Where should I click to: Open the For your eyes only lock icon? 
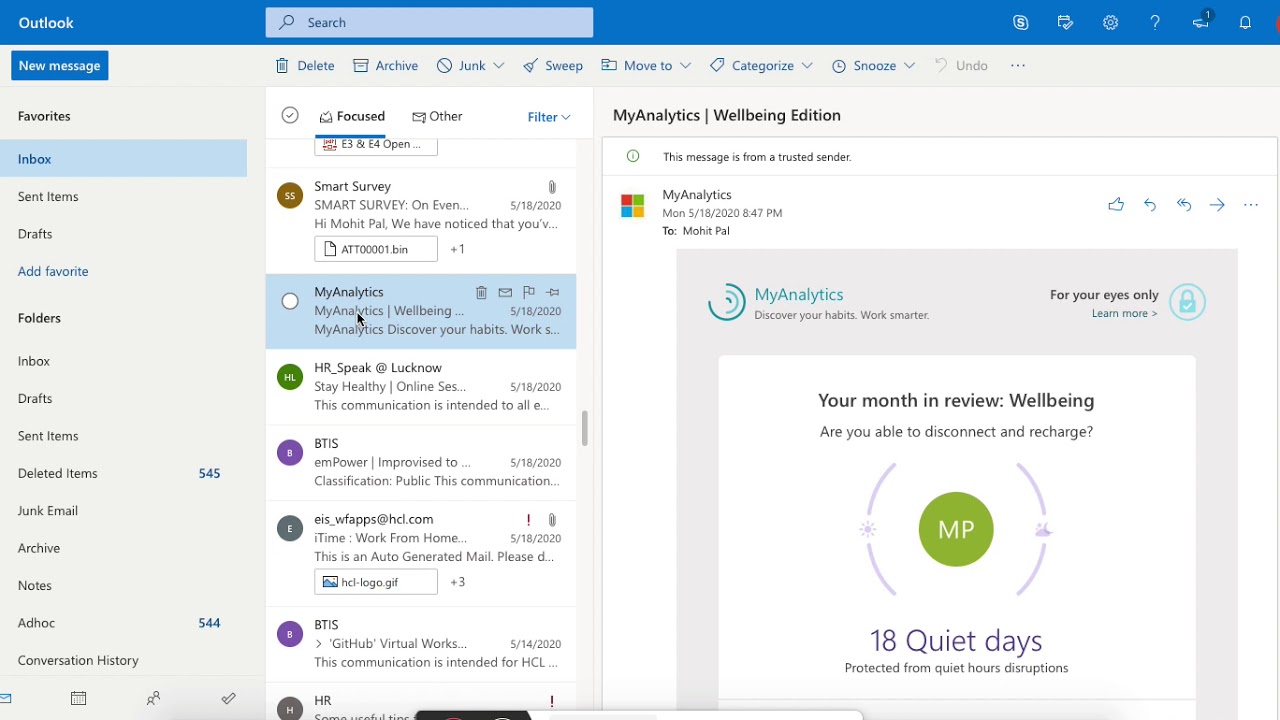click(x=1187, y=302)
